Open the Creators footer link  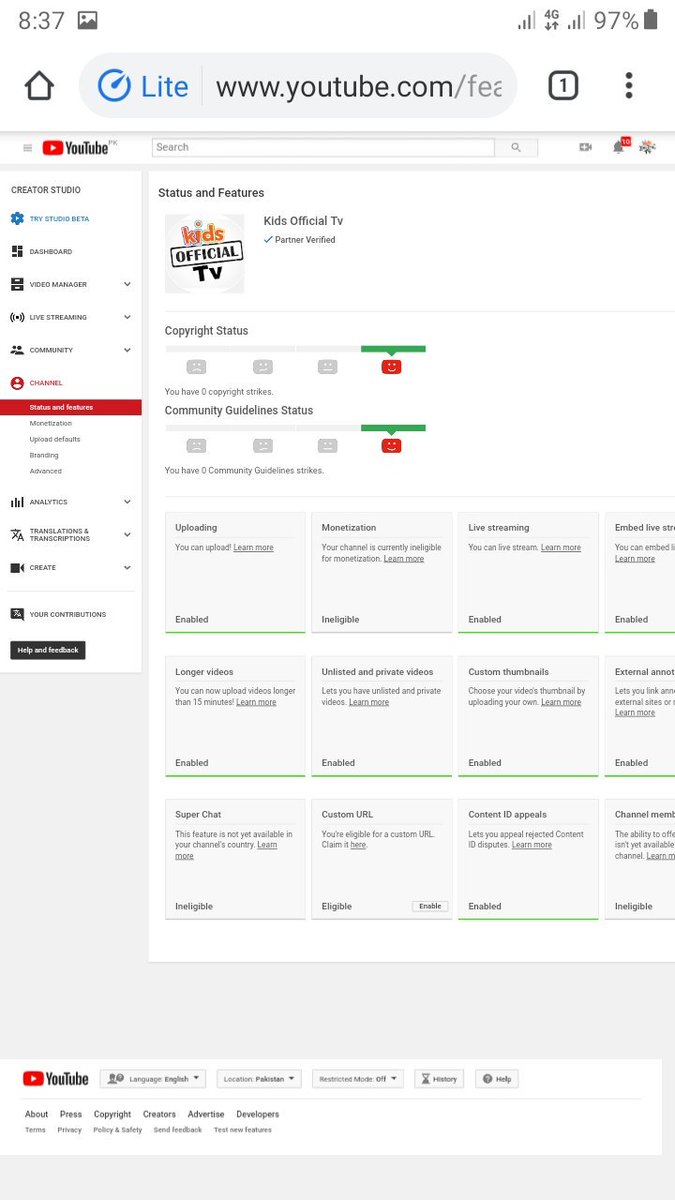pos(159,1114)
